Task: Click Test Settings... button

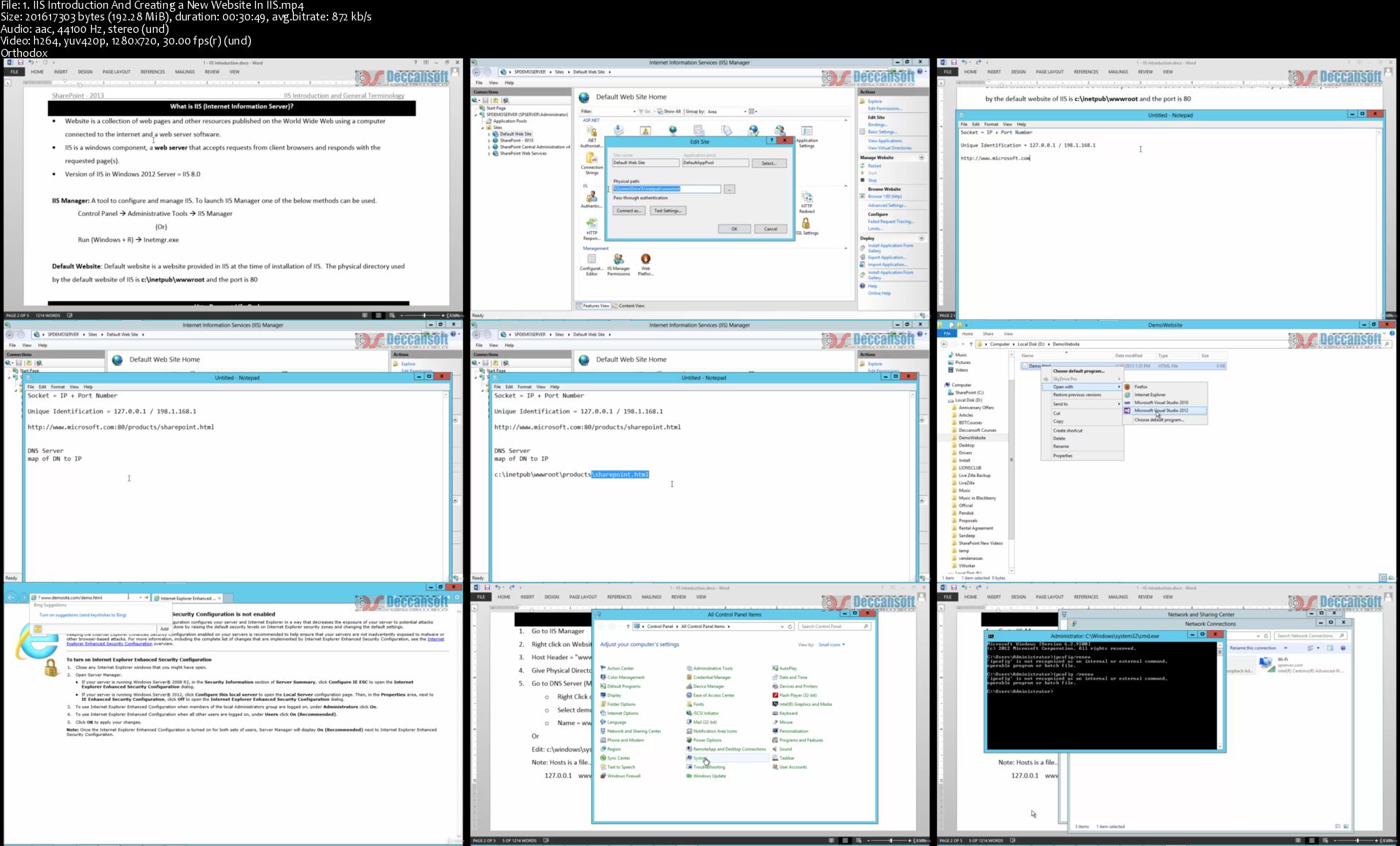Action: coord(667,211)
